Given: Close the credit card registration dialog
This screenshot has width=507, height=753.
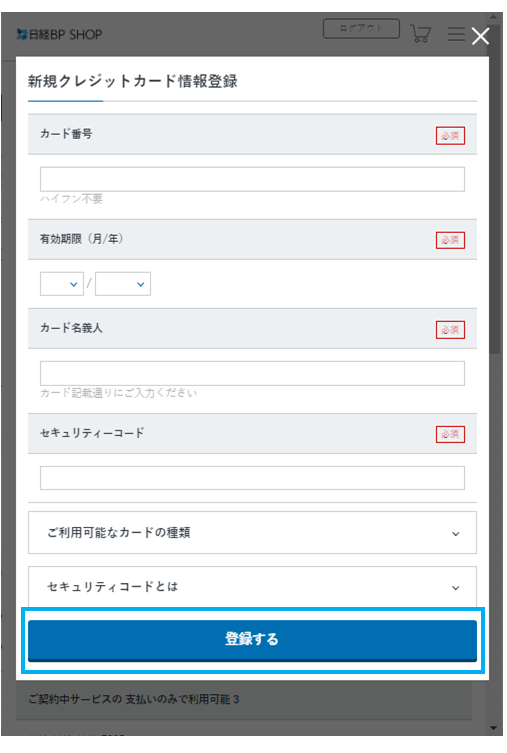Looking at the screenshot, I should point(480,36).
